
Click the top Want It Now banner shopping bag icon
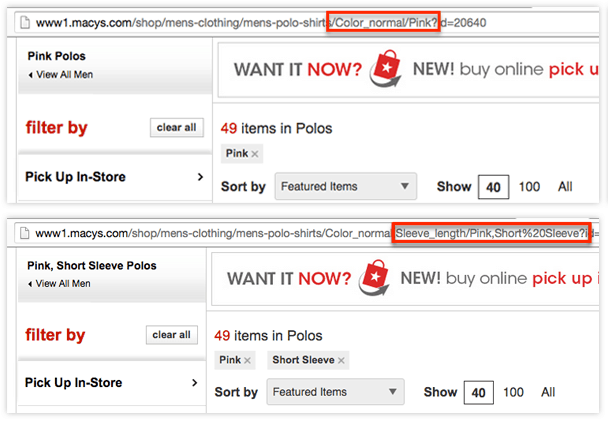(x=386, y=68)
